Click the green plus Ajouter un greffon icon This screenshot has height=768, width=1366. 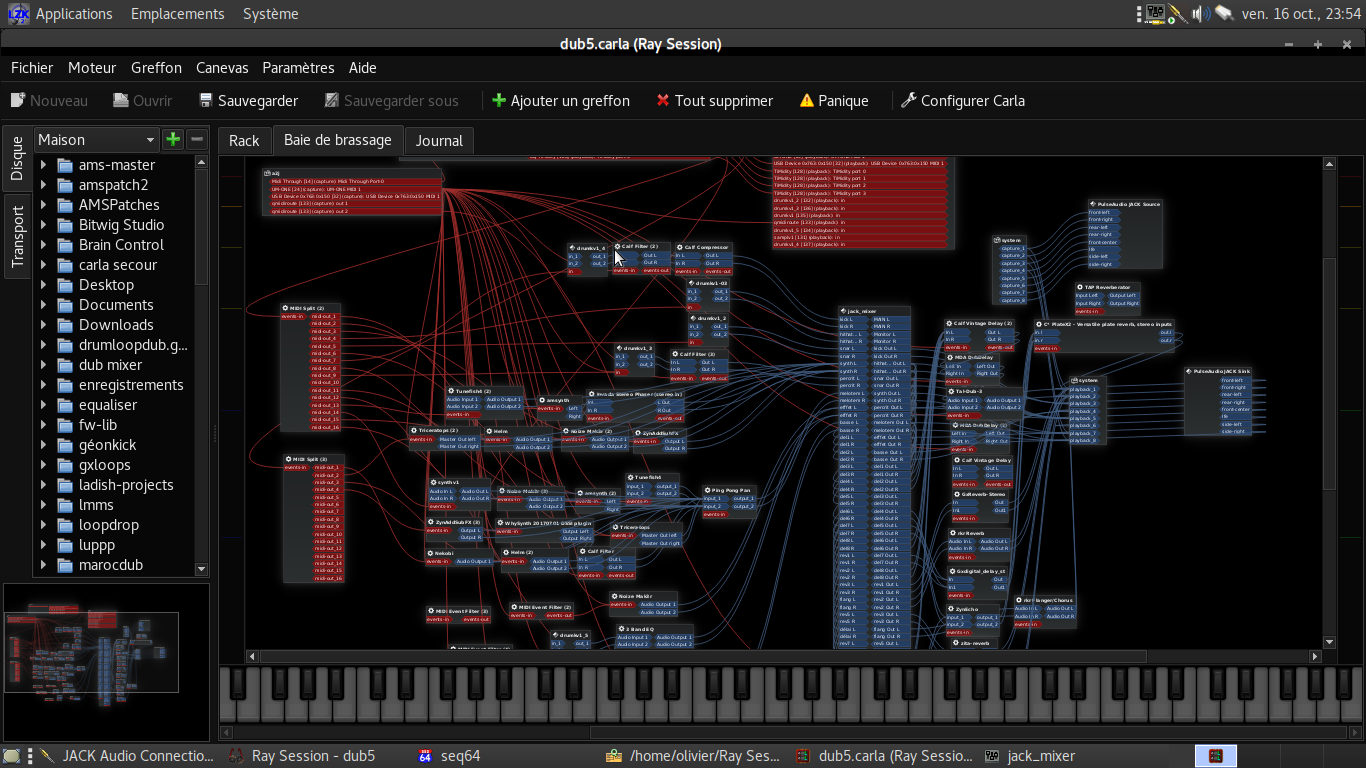click(499, 101)
